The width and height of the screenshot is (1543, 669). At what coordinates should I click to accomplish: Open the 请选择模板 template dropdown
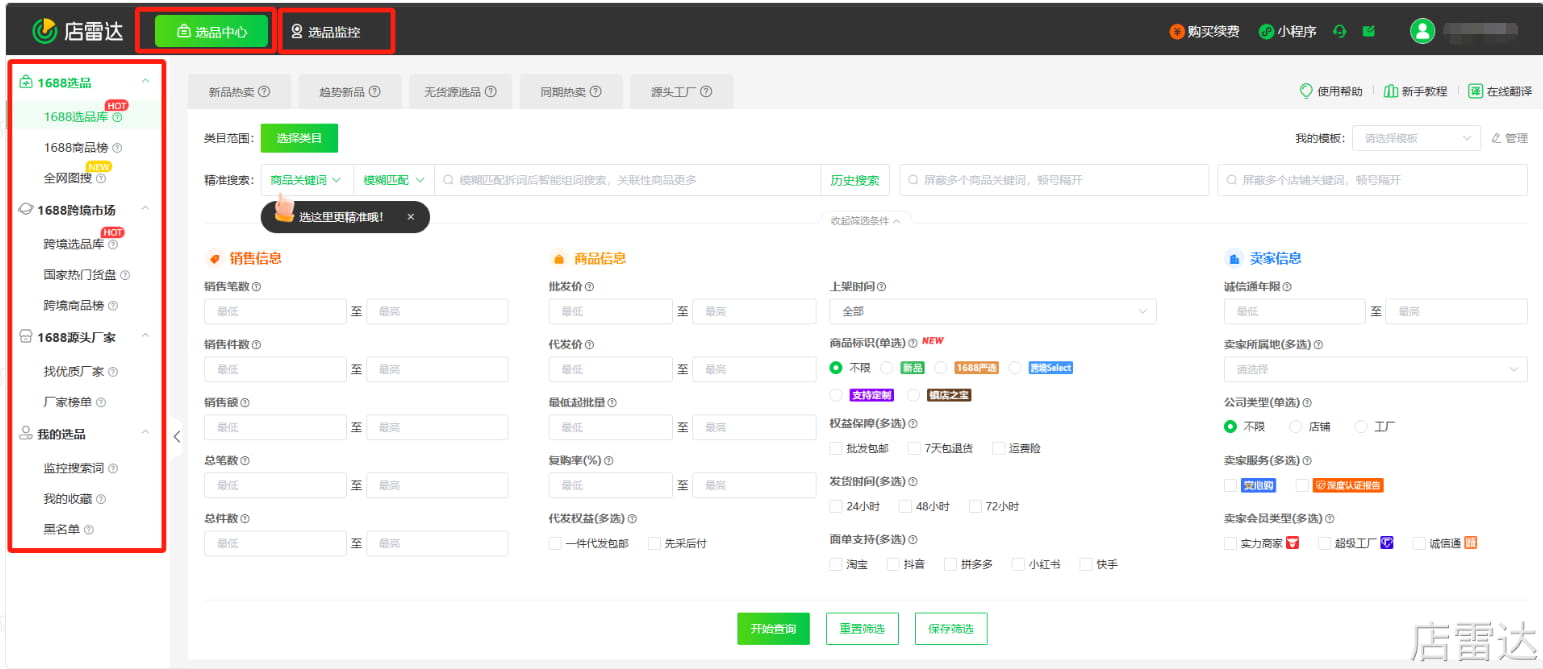(1416, 138)
